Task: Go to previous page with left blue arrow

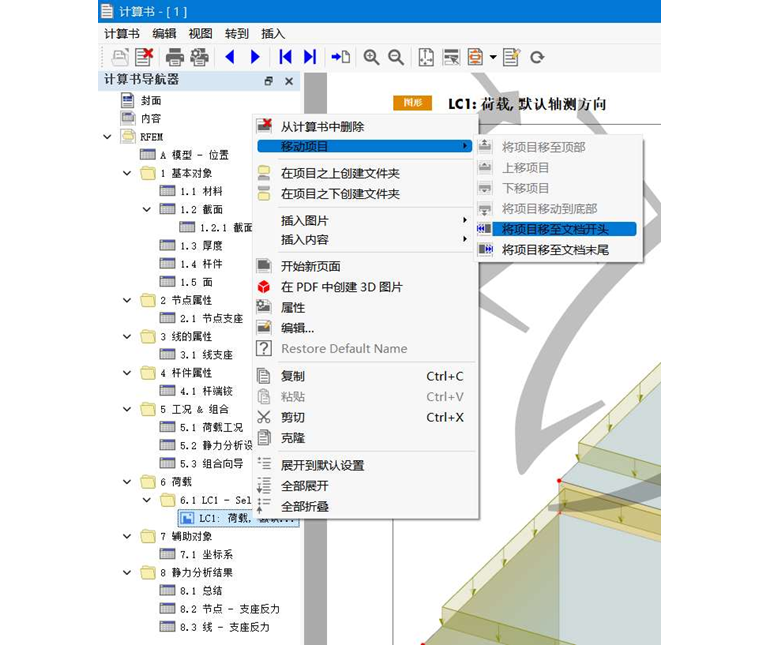Action: [230, 57]
